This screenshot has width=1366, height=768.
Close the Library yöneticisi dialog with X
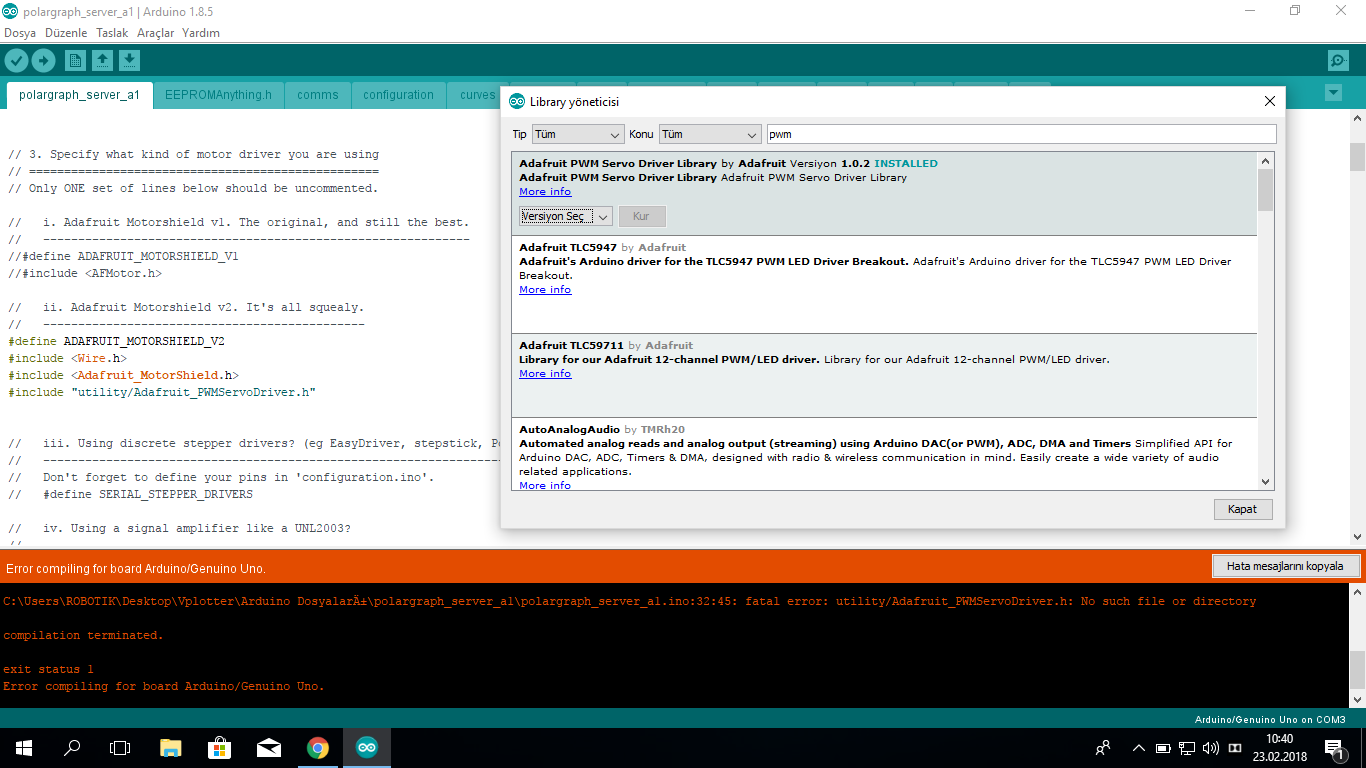click(x=1270, y=101)
